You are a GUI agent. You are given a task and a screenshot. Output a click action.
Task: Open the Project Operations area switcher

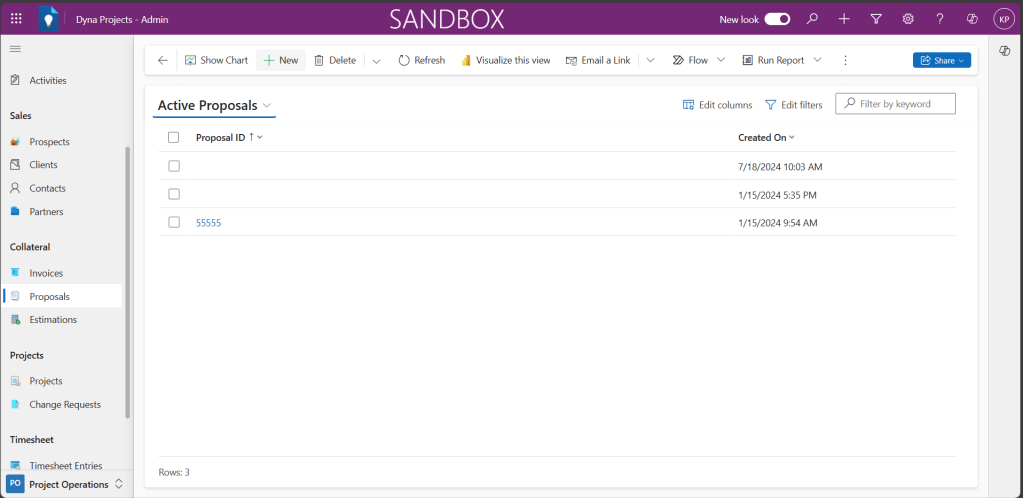(x=68, y=484)
